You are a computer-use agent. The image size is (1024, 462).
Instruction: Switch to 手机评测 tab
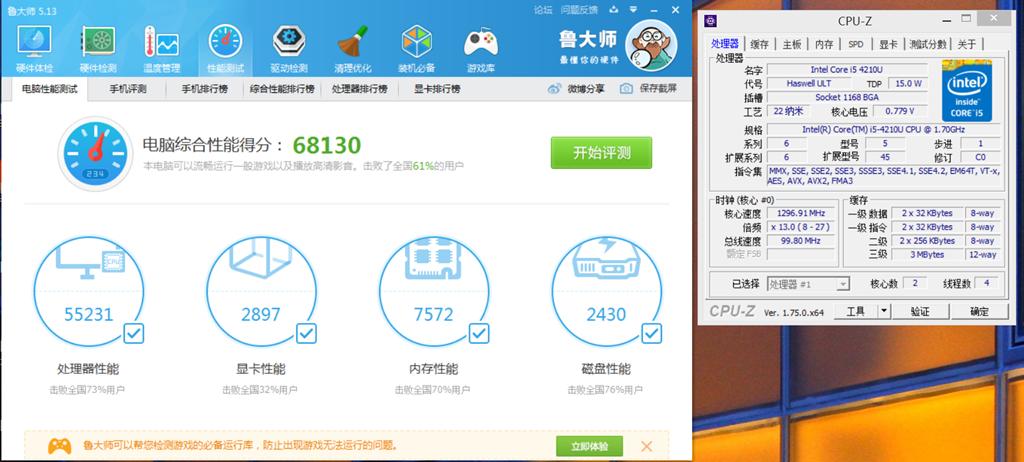(127, 89)
